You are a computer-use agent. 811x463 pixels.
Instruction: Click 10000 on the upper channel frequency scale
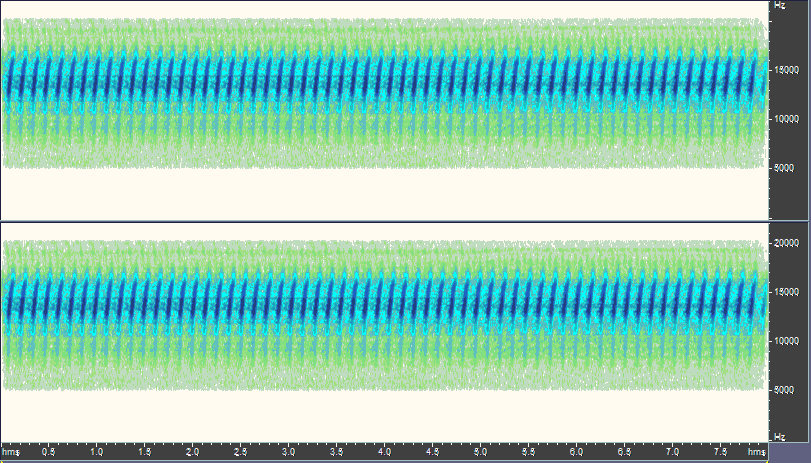click(x=786, y=119)
